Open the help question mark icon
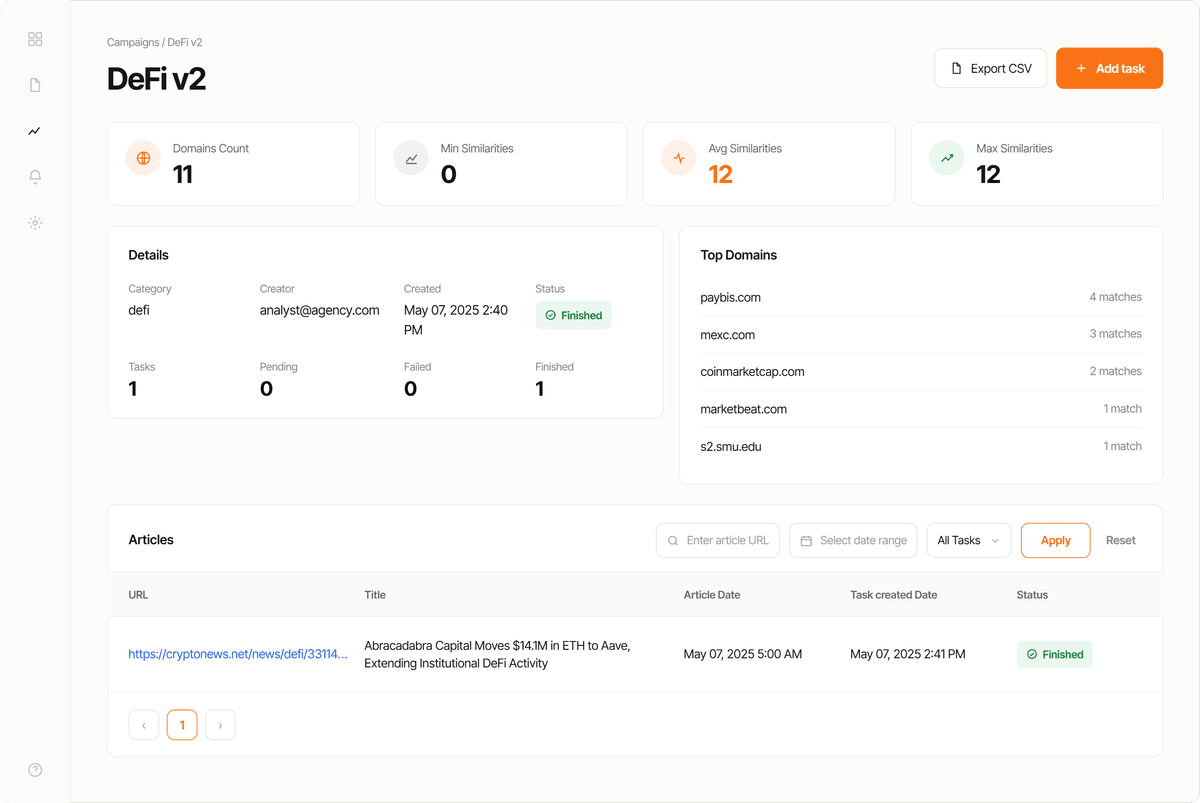Image resolution: width=1200 pixels, height=803 pixels. pos(35,770)
